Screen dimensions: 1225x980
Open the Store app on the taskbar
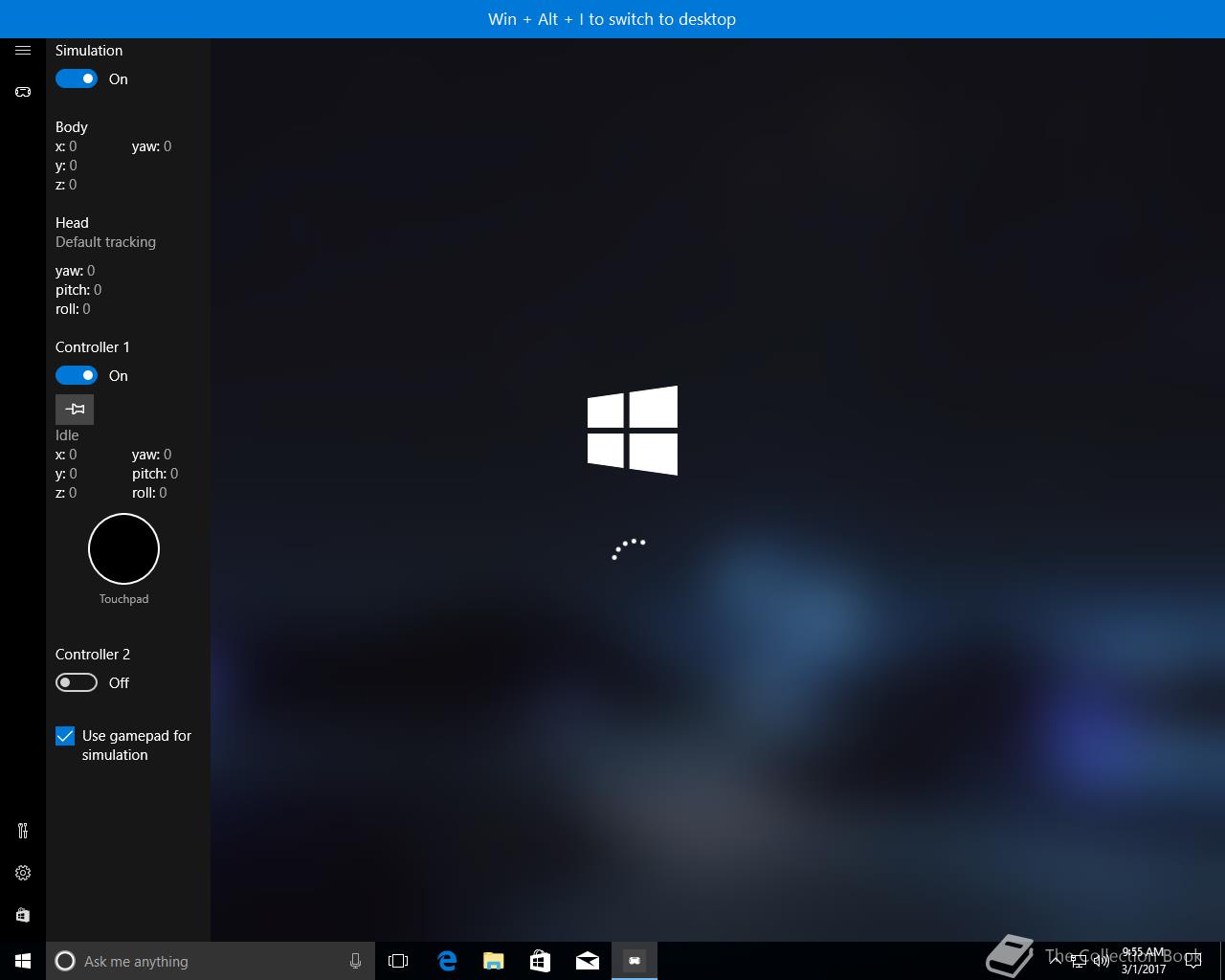pos(540,961)
